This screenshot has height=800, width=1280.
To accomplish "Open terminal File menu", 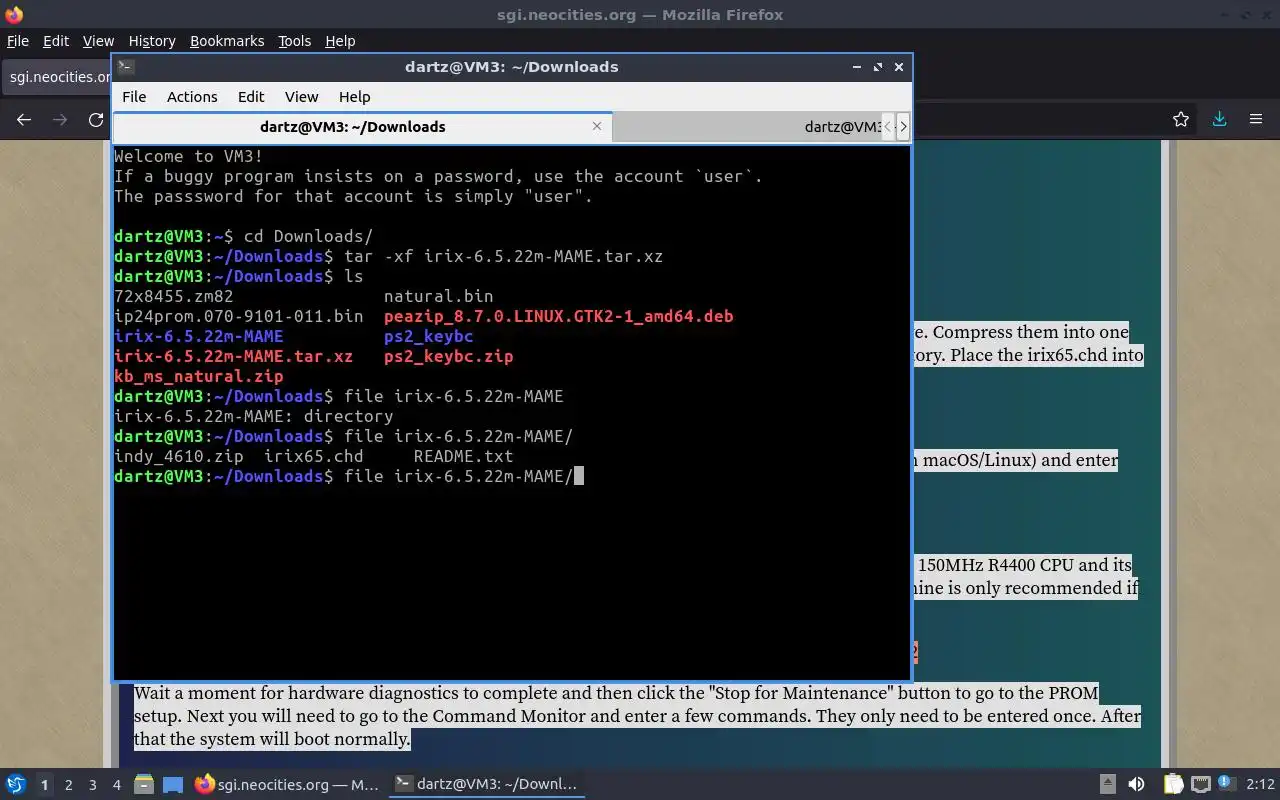I will click(x=134, y=97).
